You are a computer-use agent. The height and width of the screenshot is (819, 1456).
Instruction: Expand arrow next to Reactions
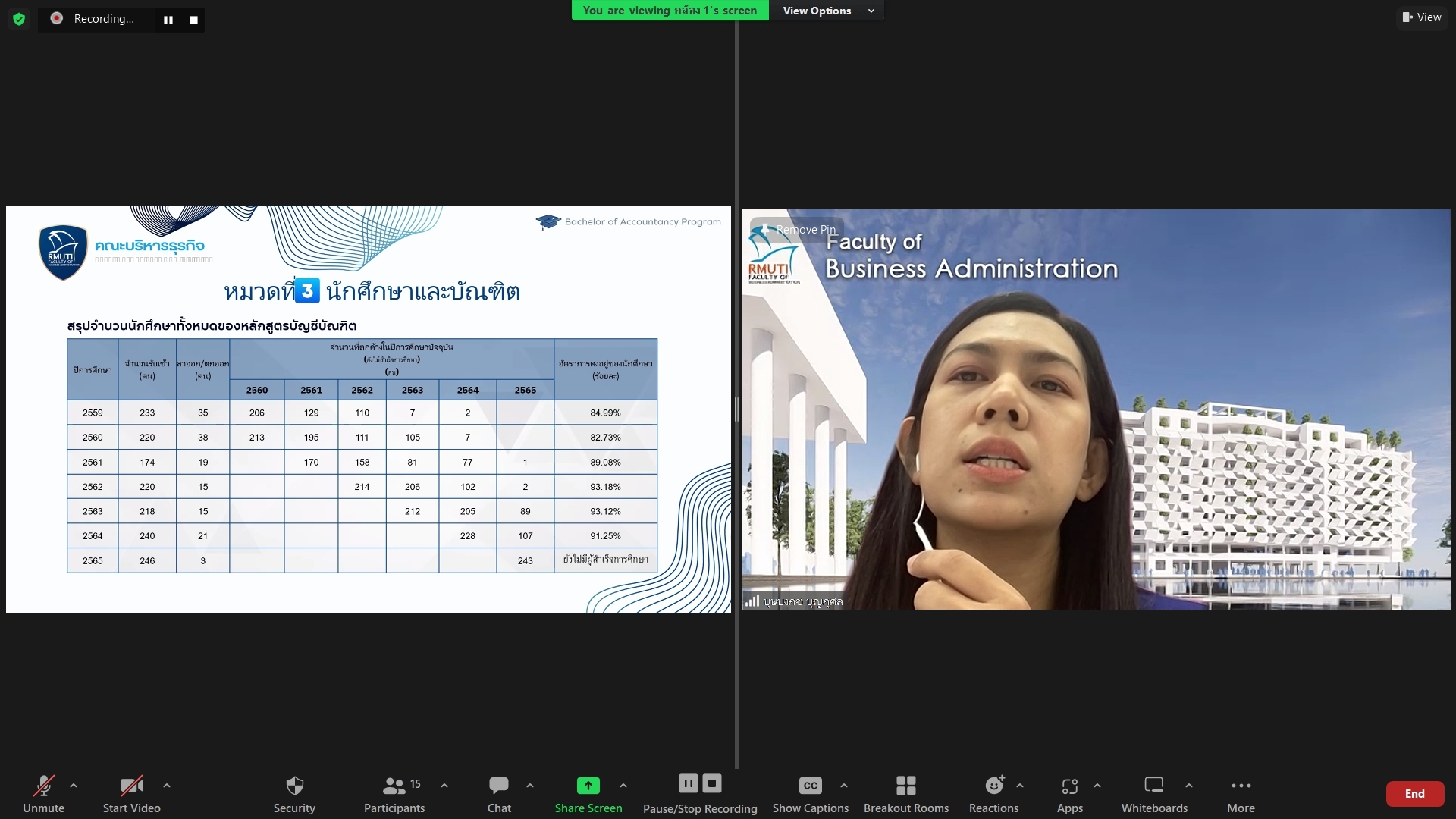[1020, 786]
